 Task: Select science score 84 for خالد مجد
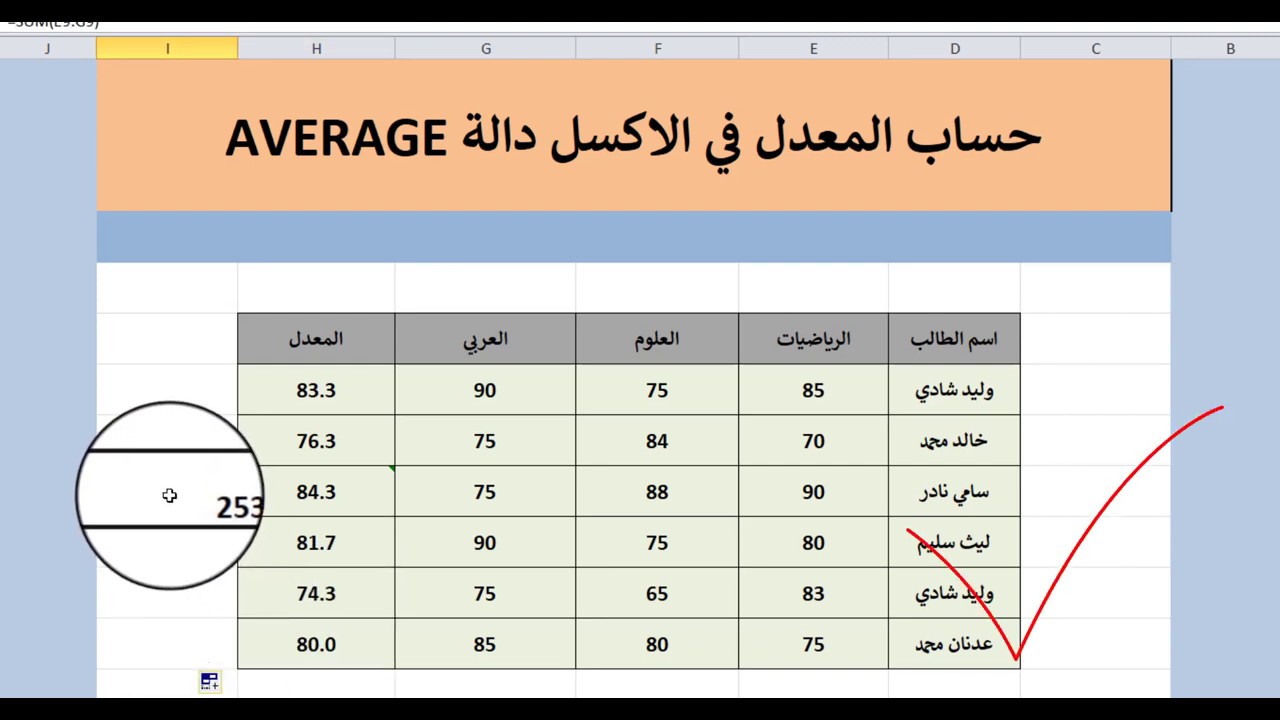click(x=657, y=441)
